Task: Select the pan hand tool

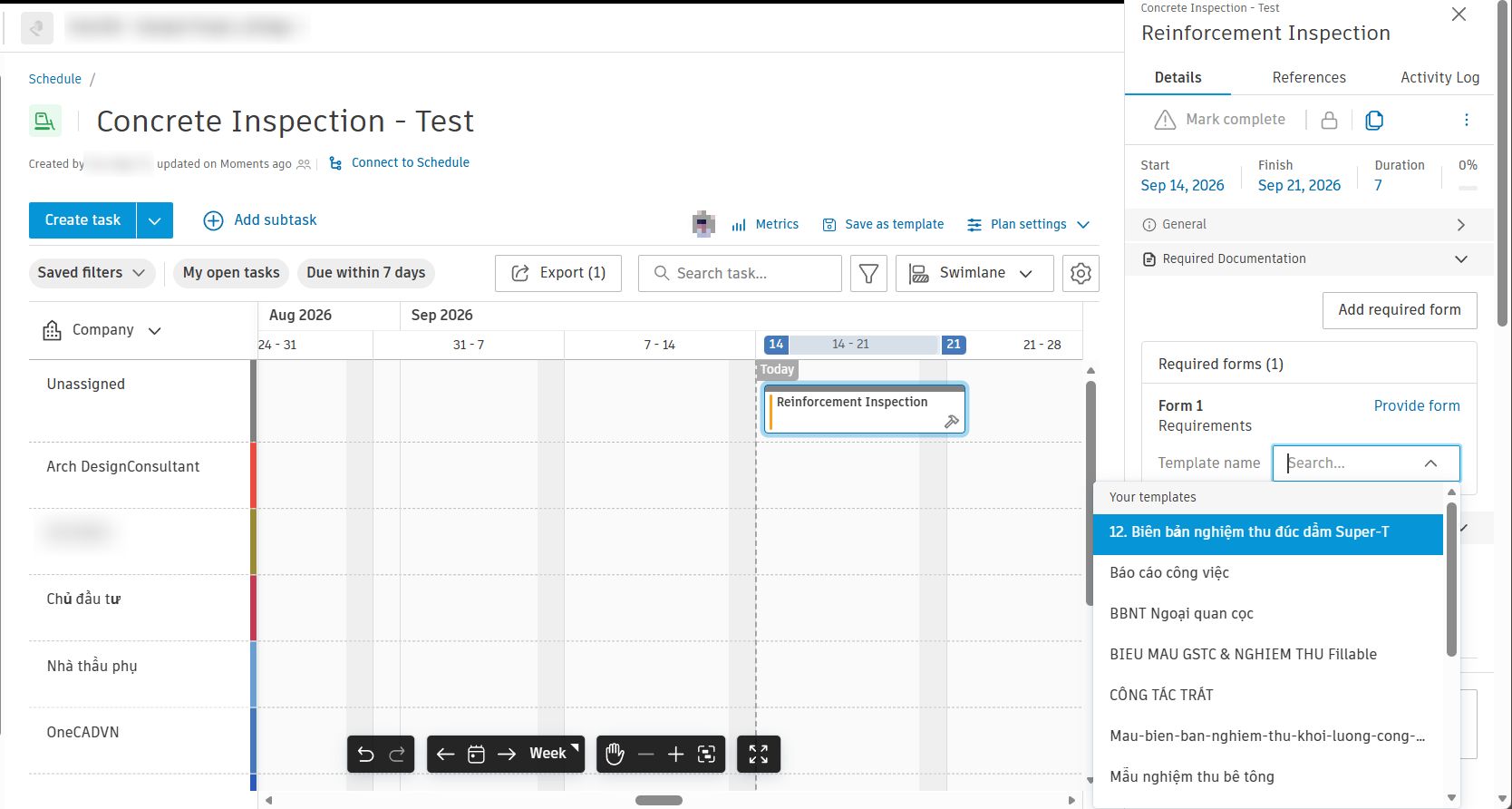Action: click(615, 754)
